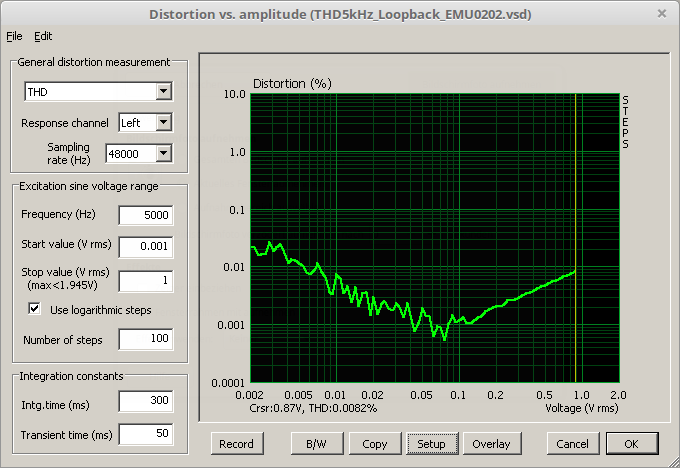The width and height of the screenshot is (680, 468).
Task: Click the Copy button
Action: [x=375, y=443]
